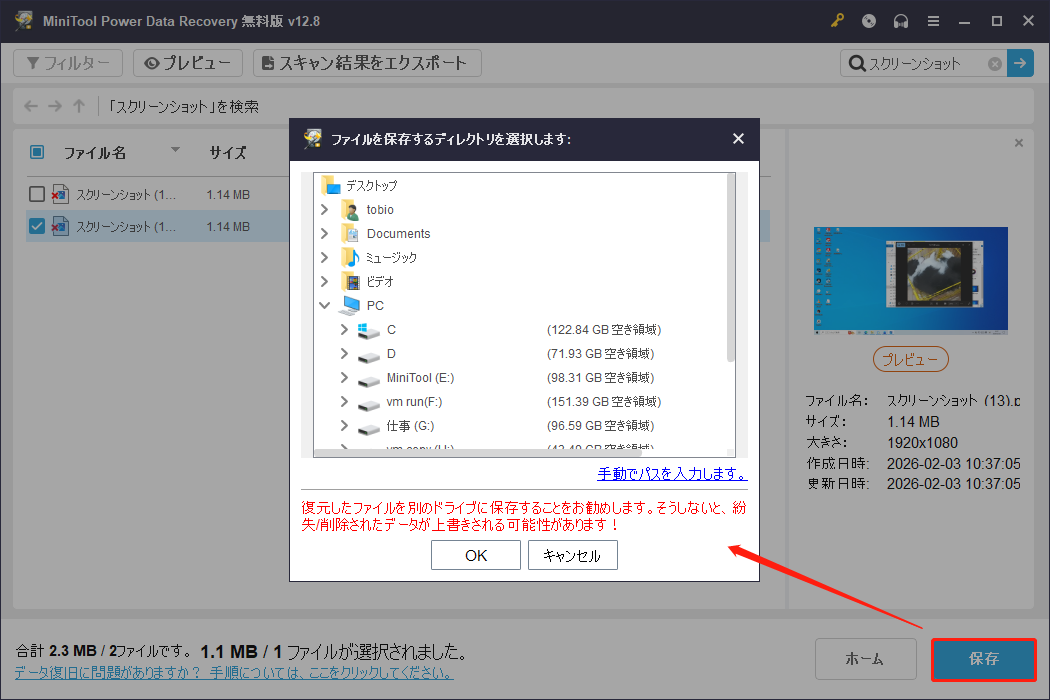The width and height of the screenshot is (1050, 700).
Task: Check the unselected スクリーンショット file checkbox
Action: 37,194
